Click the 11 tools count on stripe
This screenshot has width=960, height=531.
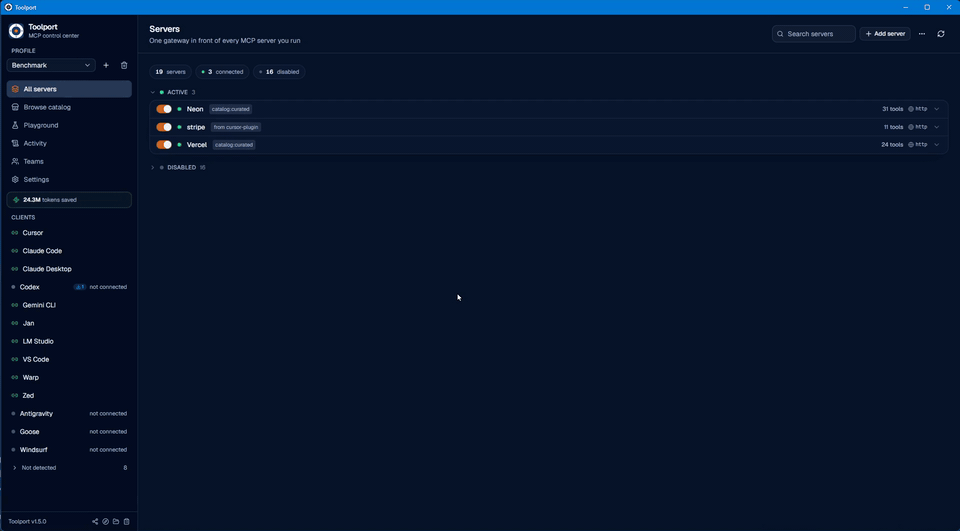click(x=893, y=127)
